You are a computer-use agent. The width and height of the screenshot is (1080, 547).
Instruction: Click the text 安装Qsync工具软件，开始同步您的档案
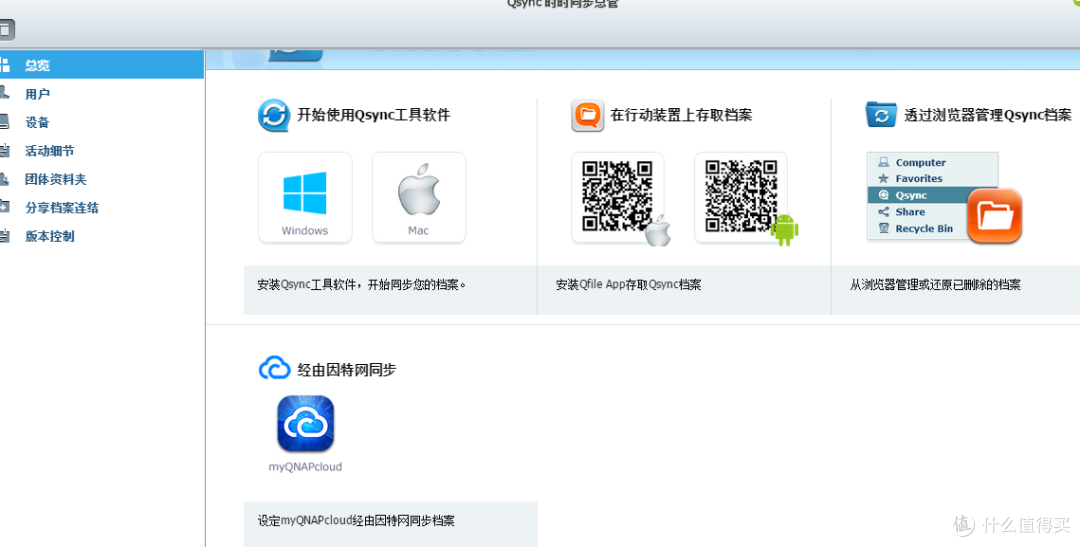(x=362, y=285)
